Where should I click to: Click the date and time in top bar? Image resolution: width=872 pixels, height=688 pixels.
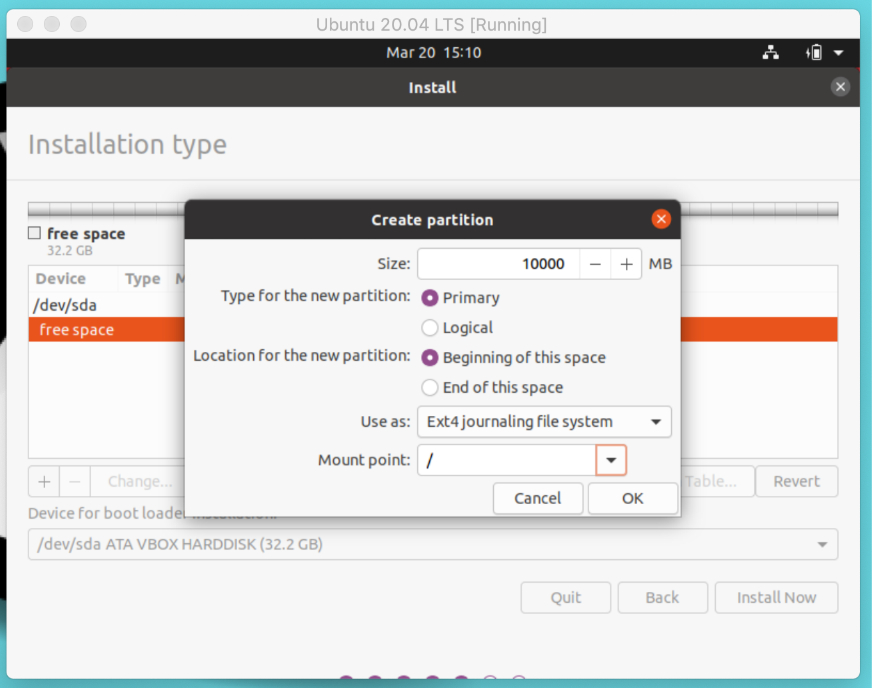434,53
